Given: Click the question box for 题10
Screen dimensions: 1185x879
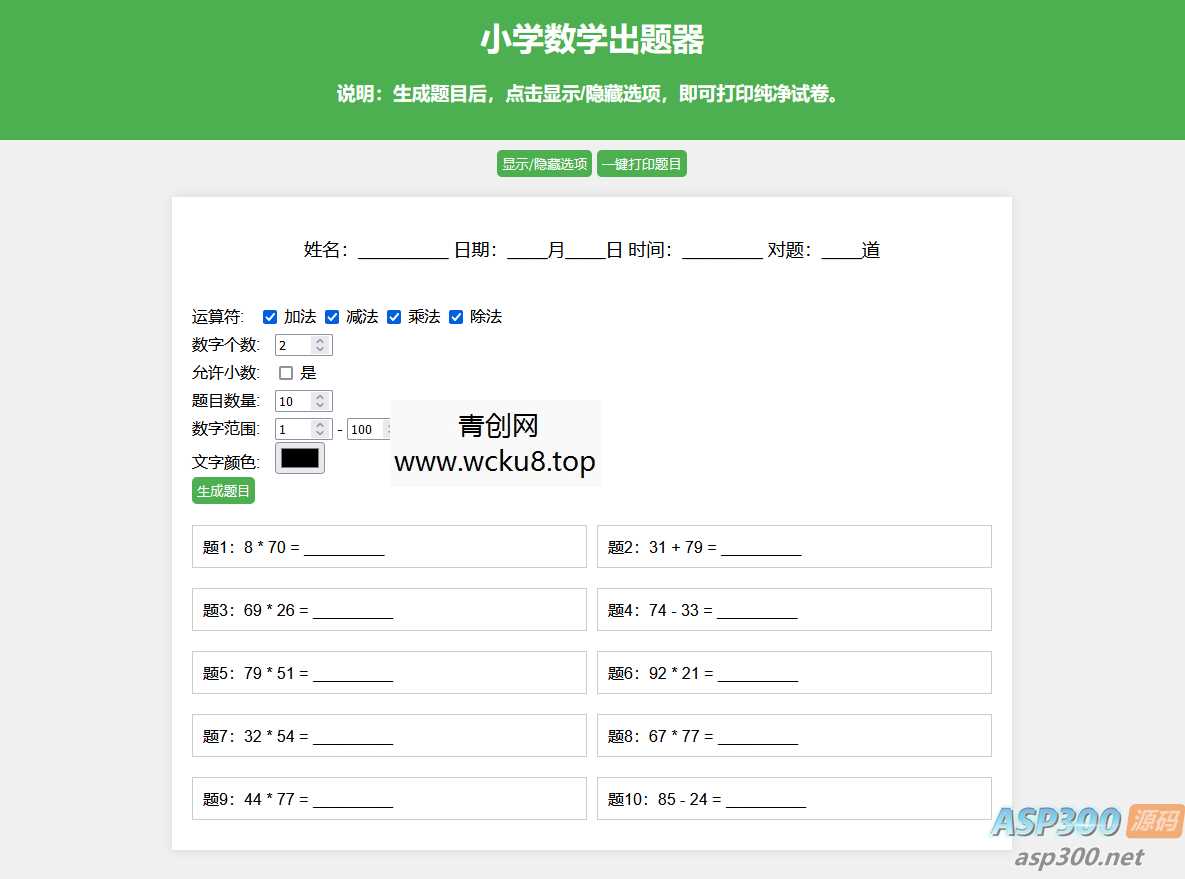Looking at the screenshot, I should coord(794,798).
